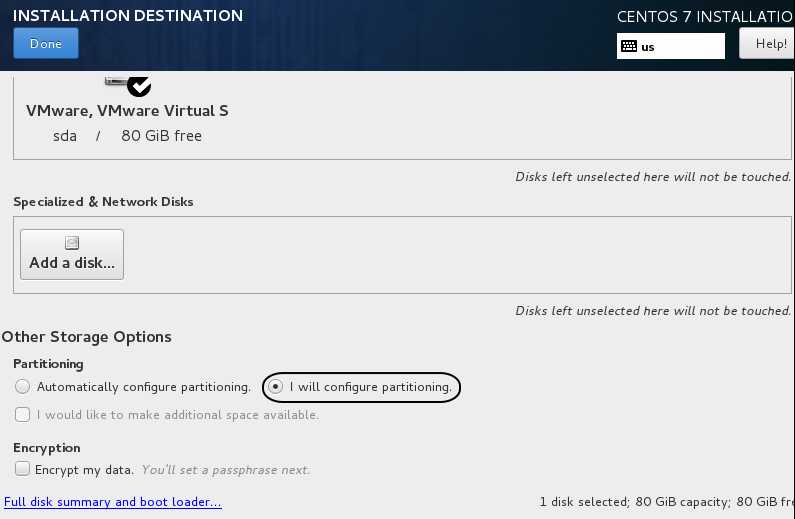Click the CENTOS 7 INSTALLATION title

(x=705, y=17)
